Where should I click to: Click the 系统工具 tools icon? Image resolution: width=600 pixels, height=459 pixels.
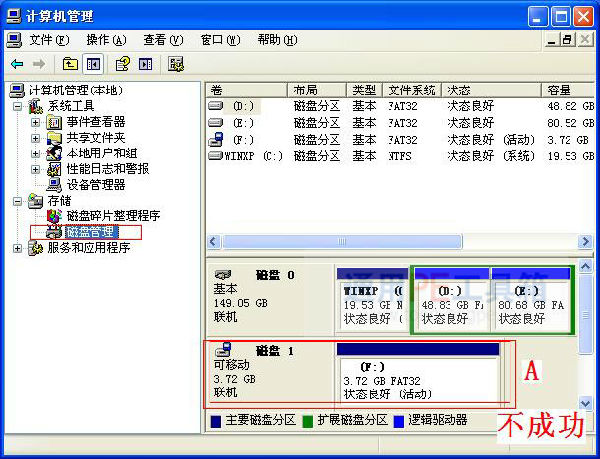click(x=36, y=106)
